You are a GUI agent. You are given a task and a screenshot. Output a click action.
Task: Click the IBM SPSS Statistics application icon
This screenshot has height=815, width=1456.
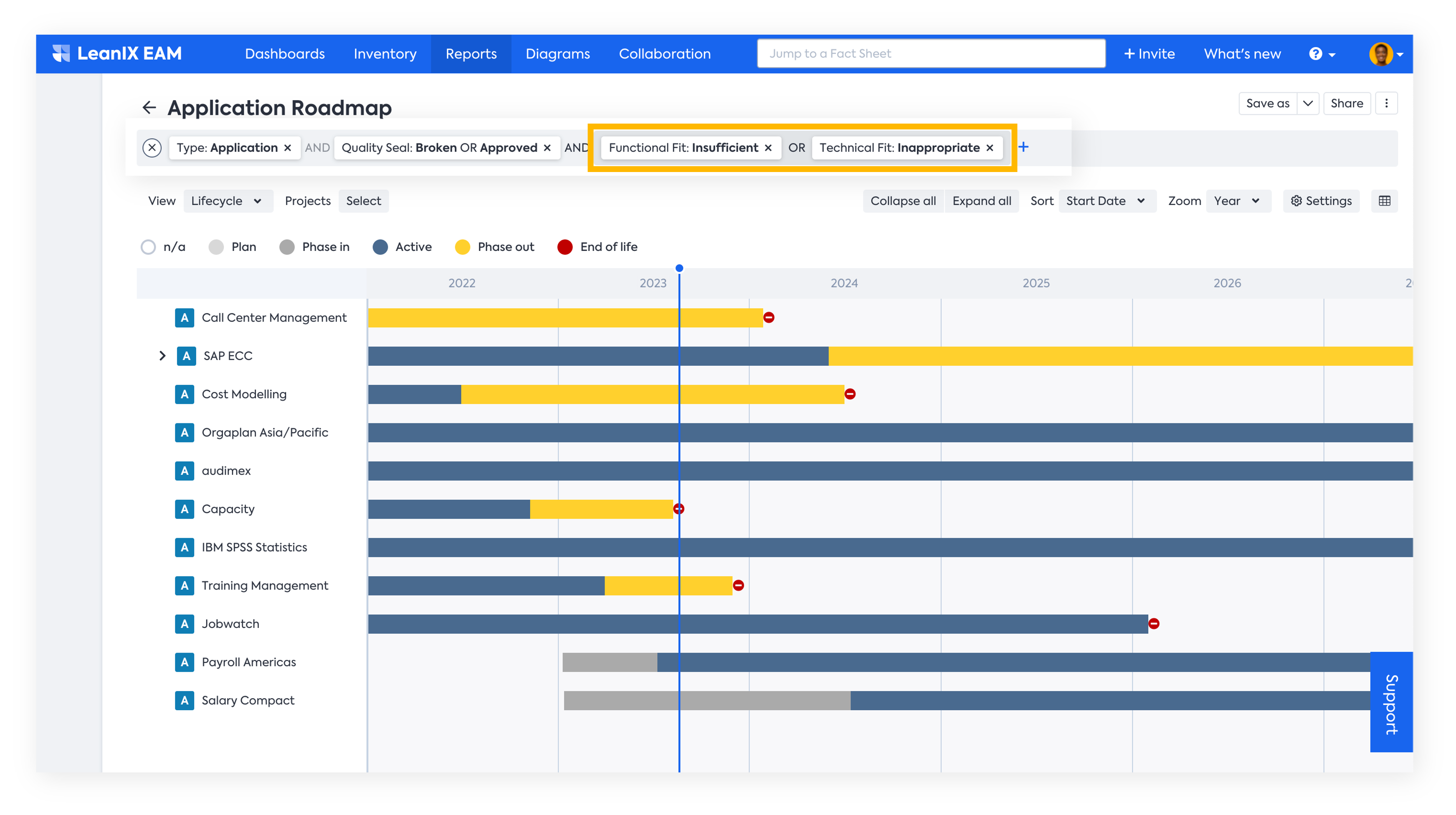click(x=184, y=547)
